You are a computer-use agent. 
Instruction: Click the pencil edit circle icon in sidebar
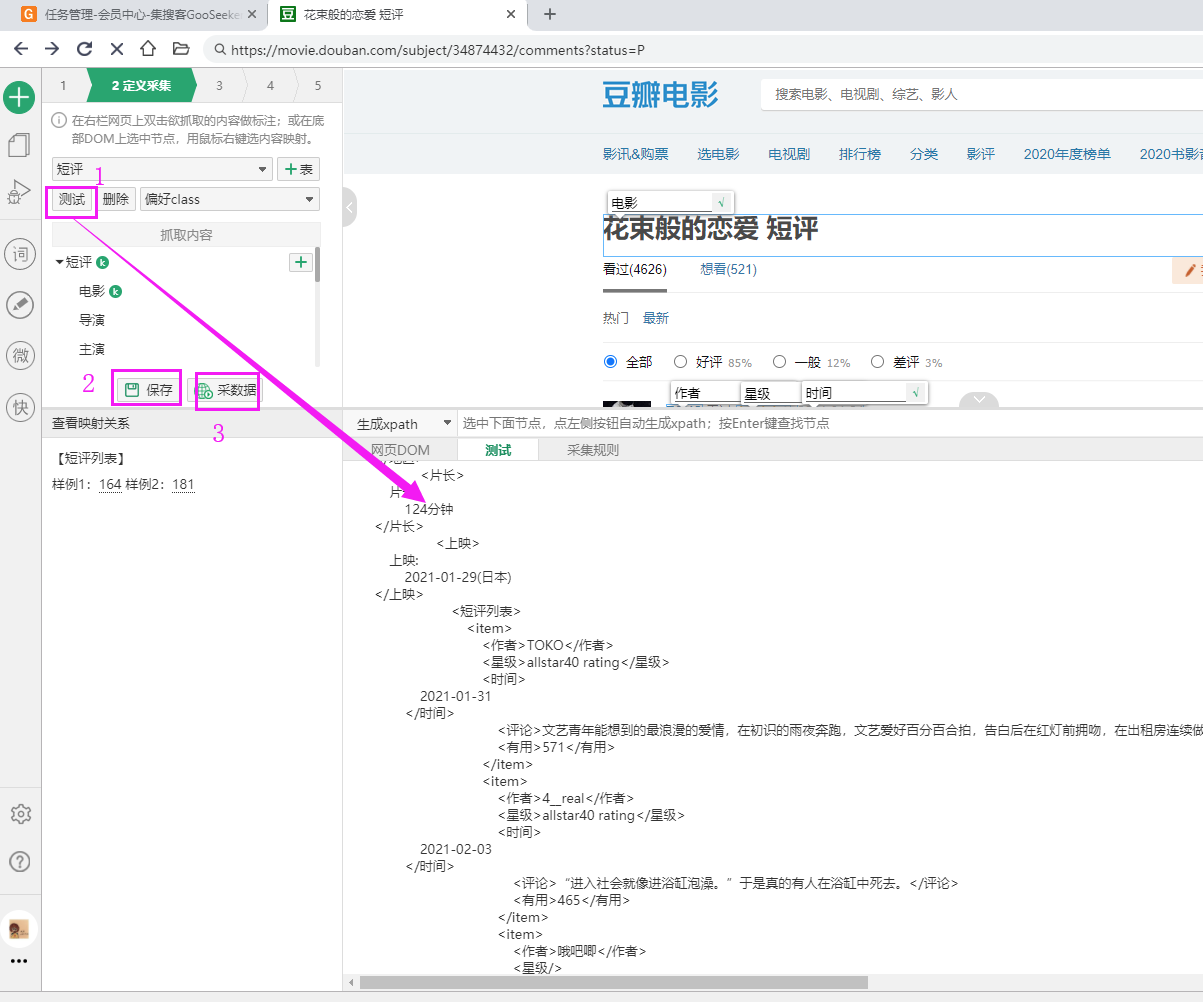[20, 305]
